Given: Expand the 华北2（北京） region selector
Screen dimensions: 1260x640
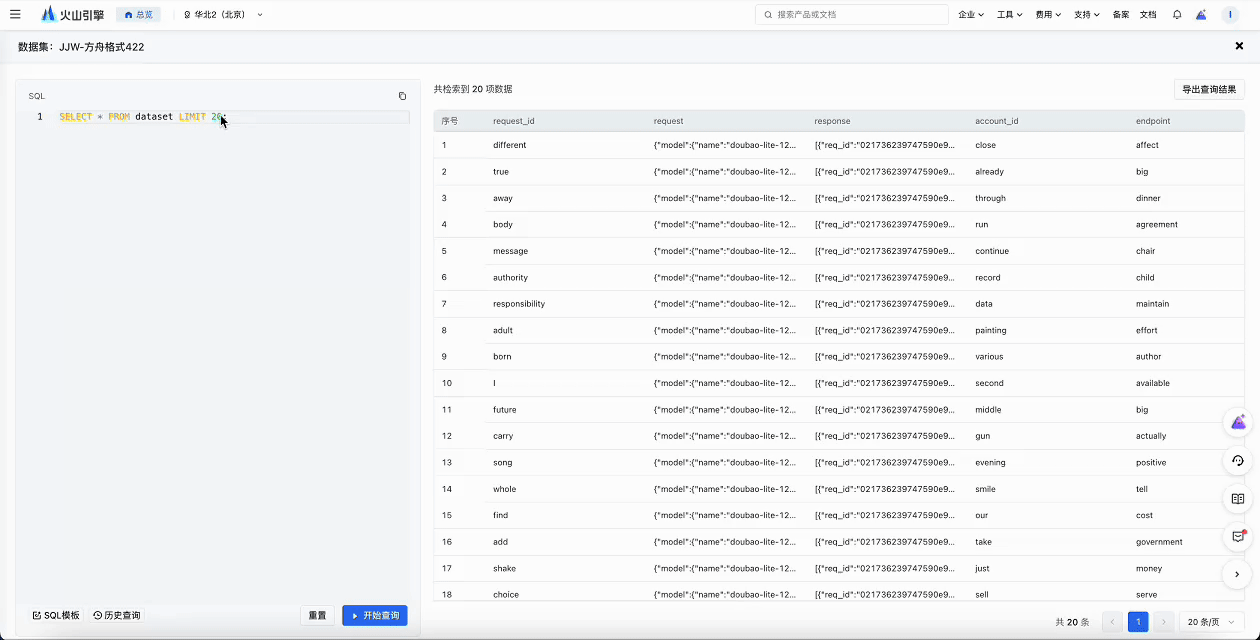Looking at the screenshot, I should (223, 15).
